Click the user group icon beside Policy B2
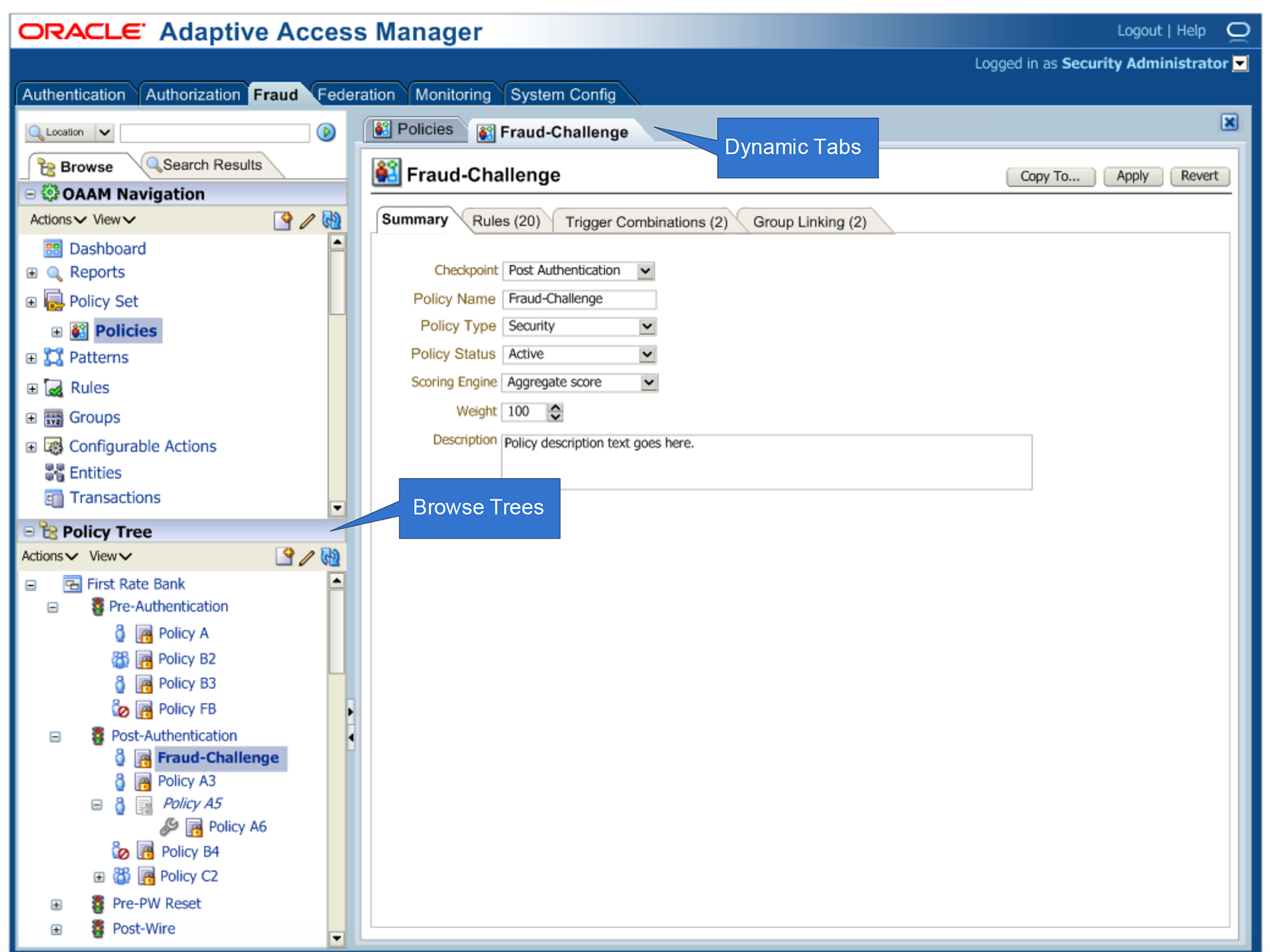This screenshot has width=1270, height=952. coord(120,659)
